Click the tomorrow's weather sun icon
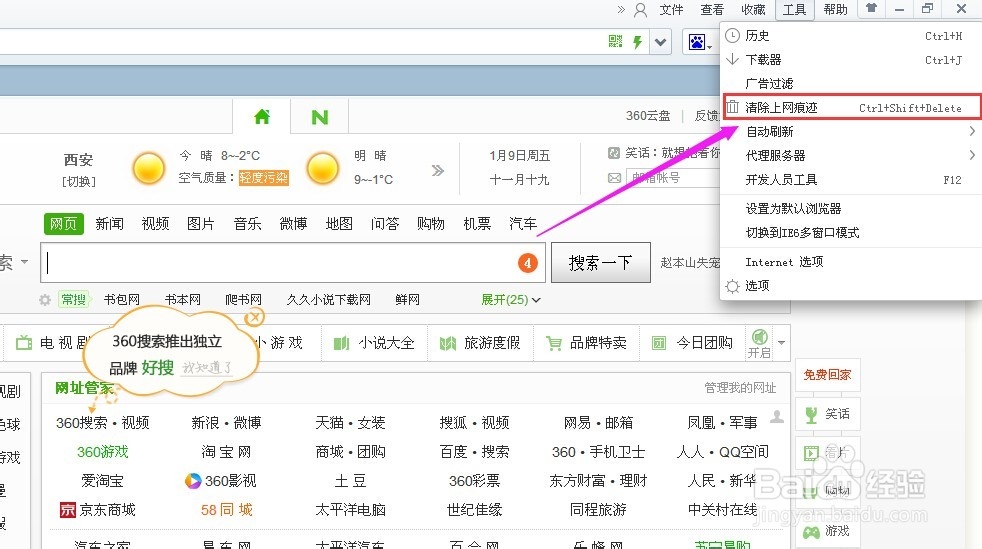 pos(323,168)
